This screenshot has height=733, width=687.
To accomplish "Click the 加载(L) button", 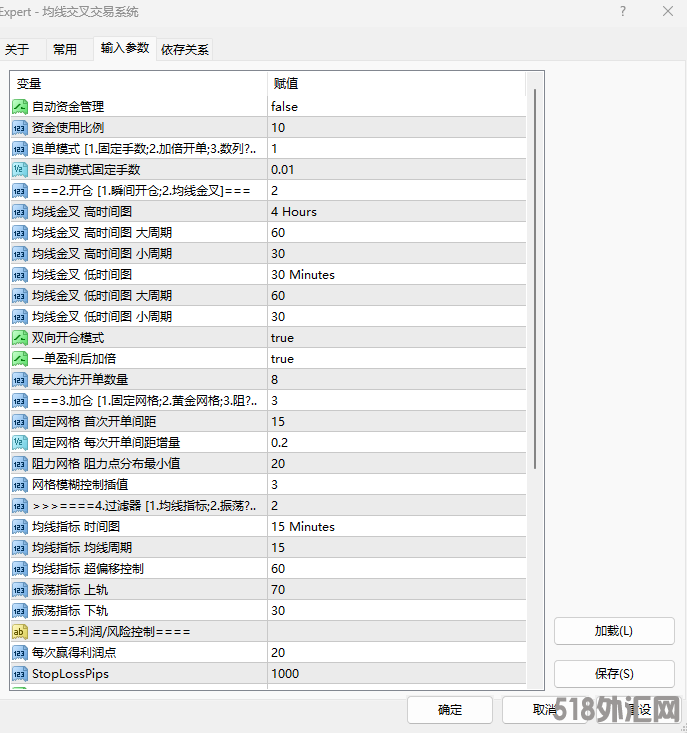I will pyautogui.click(x=613, y=631).
